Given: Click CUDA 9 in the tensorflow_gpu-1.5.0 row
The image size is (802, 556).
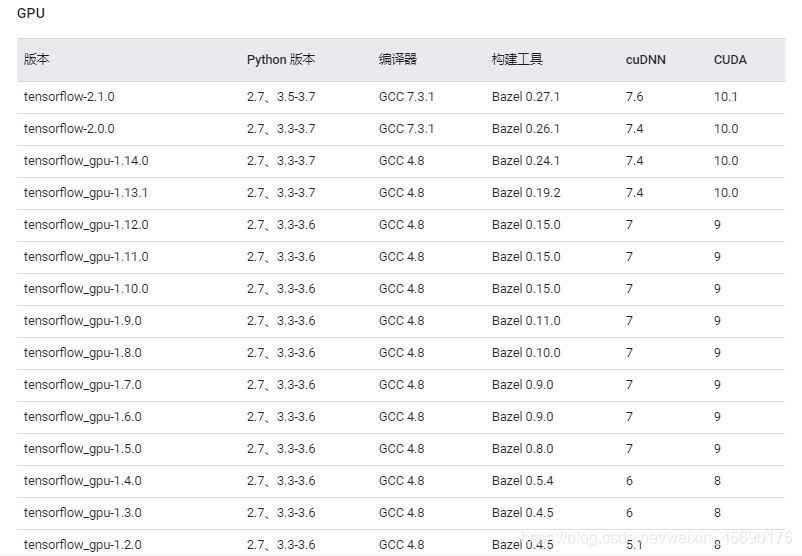Looking at the screenshot, I should [x=718, y=449].
